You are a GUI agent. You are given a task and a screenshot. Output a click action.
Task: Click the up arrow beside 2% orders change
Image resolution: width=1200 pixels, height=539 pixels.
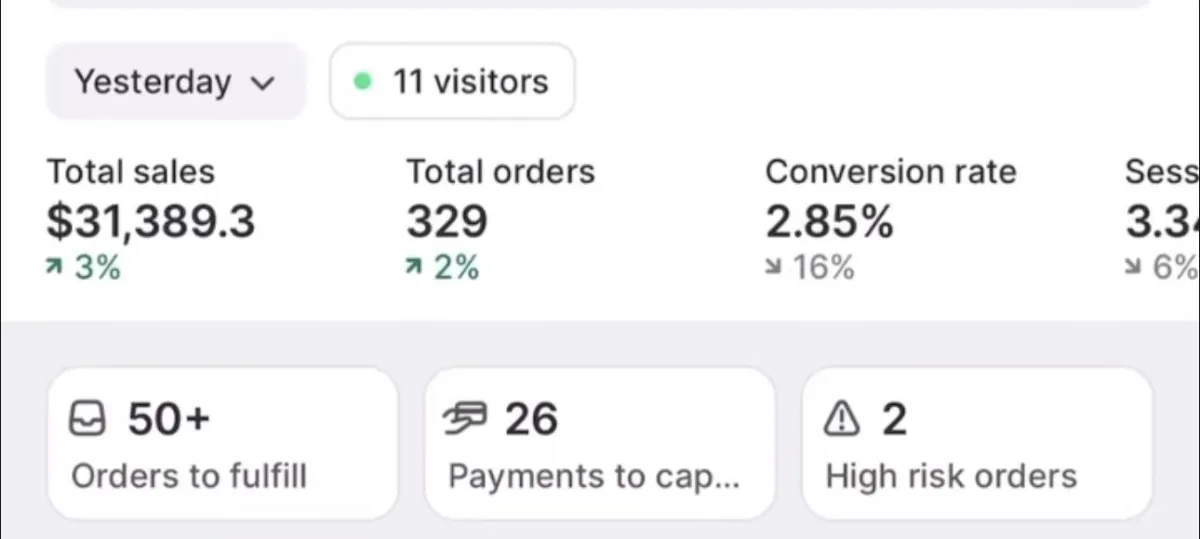(415, 268)
